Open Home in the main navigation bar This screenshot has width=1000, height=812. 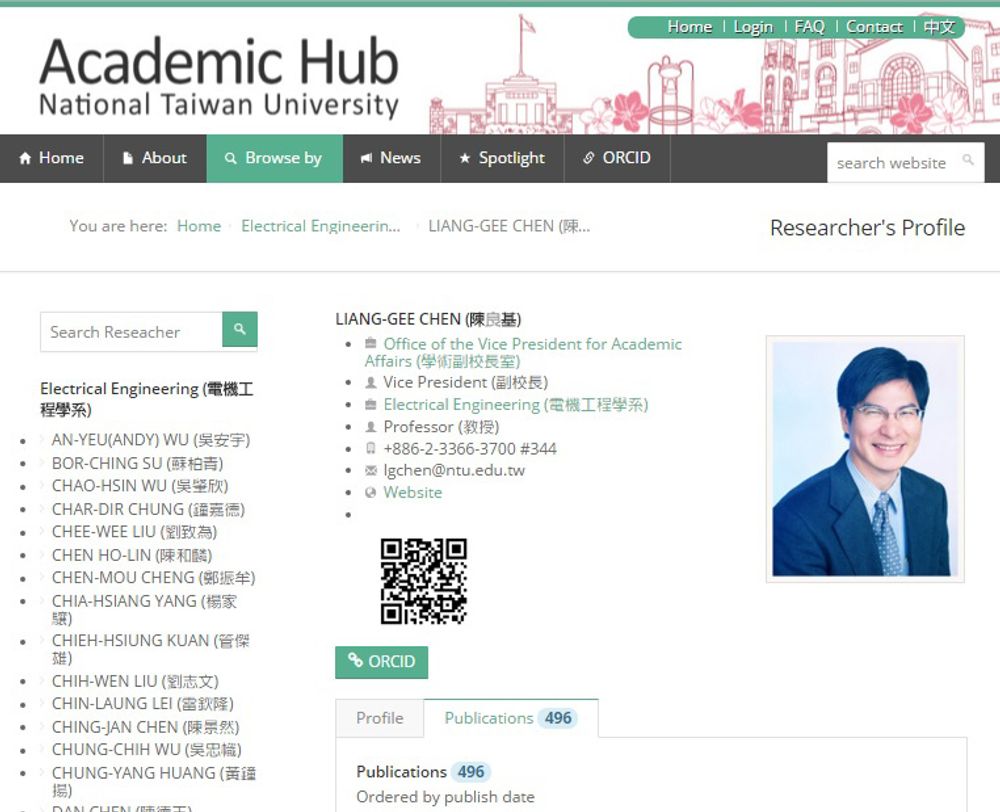(x=52, y=158)
